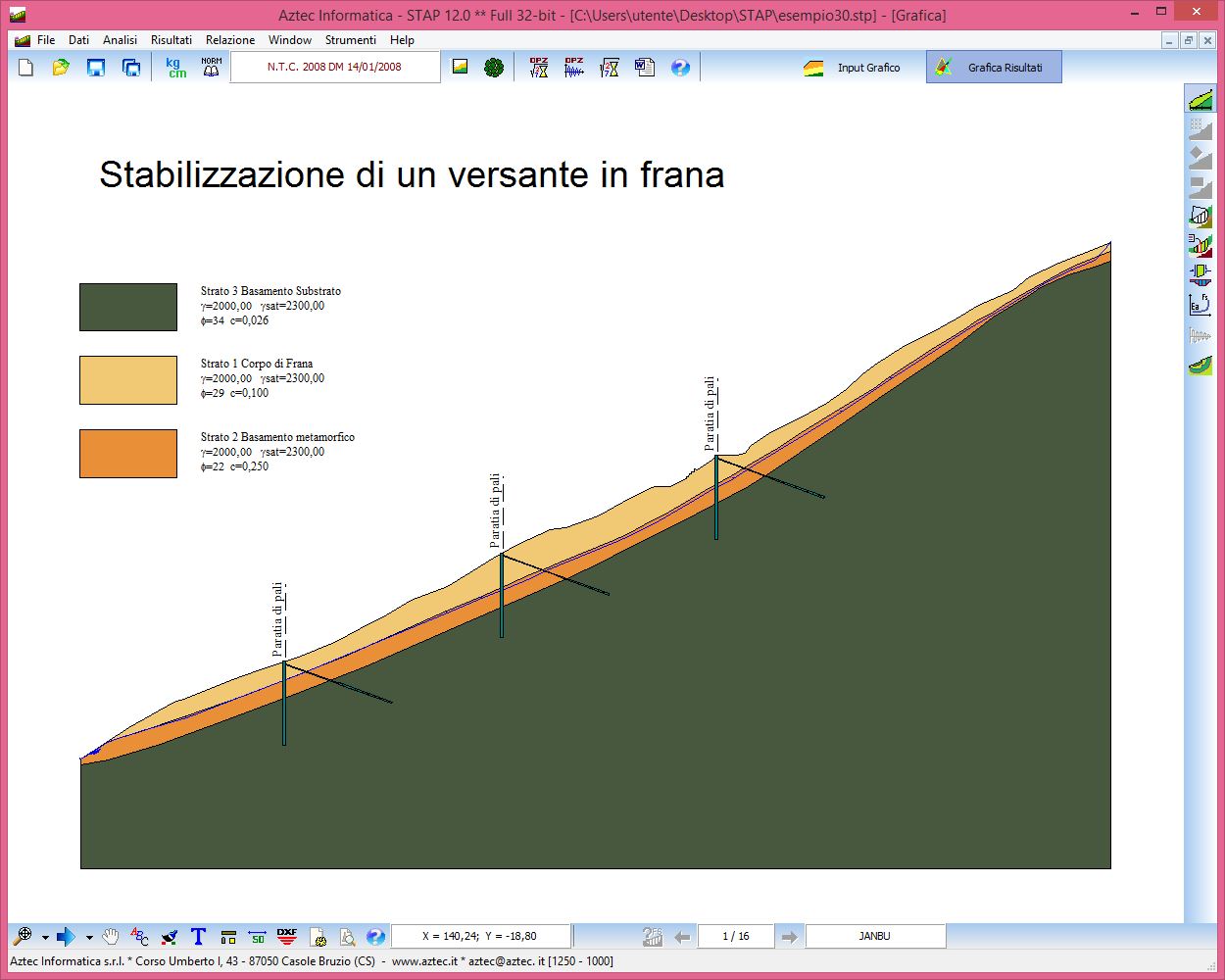Image resolution: width=1225 pixels, height=980 pixels.
Task: Click the 1 / 16 page counter field
Action: tap(735, 937)
